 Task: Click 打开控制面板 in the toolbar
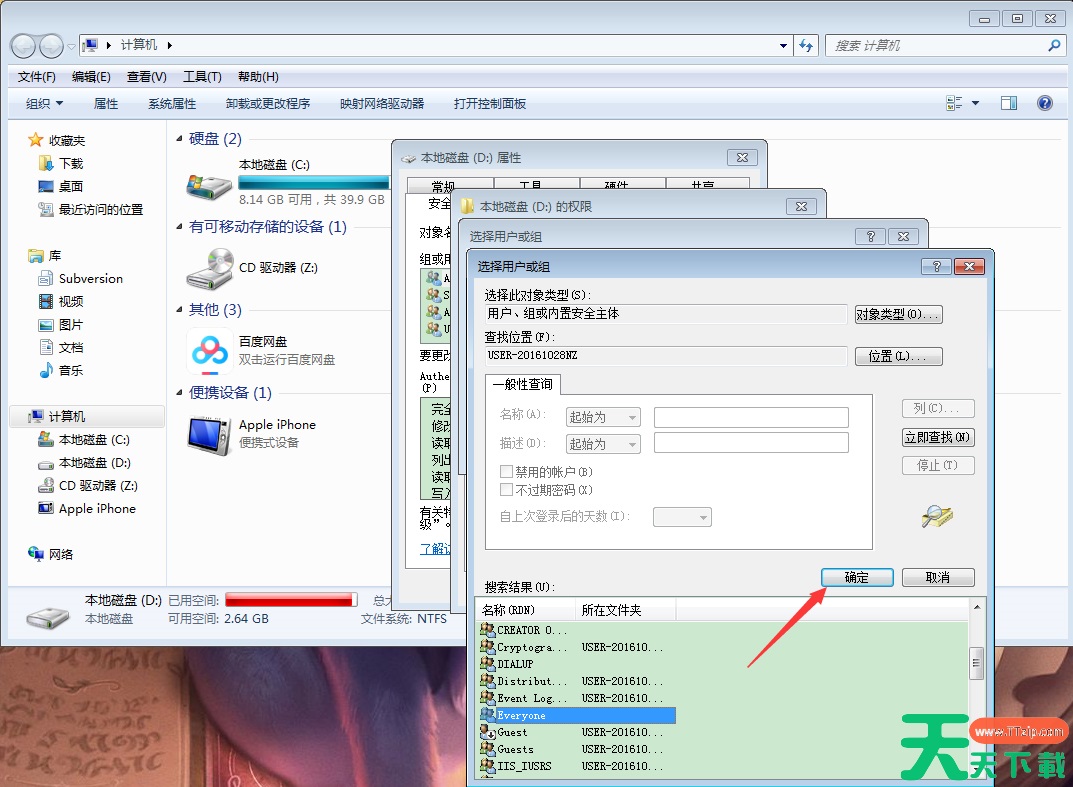[490, 103]
